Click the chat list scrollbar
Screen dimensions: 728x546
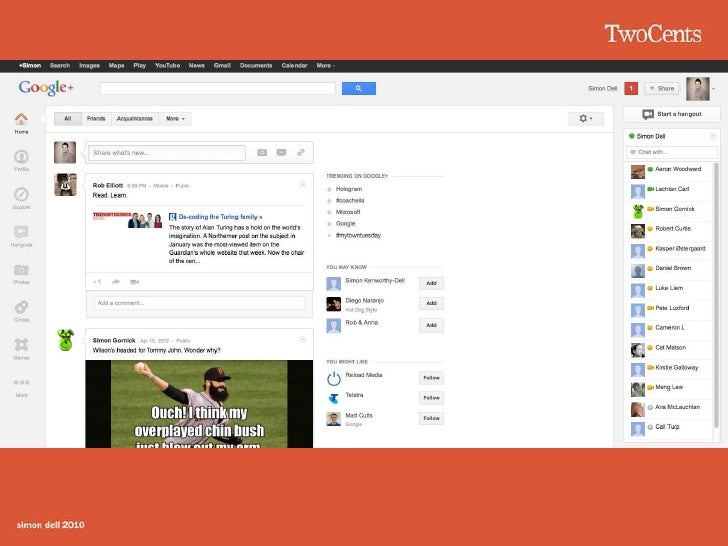click(716, 295)
